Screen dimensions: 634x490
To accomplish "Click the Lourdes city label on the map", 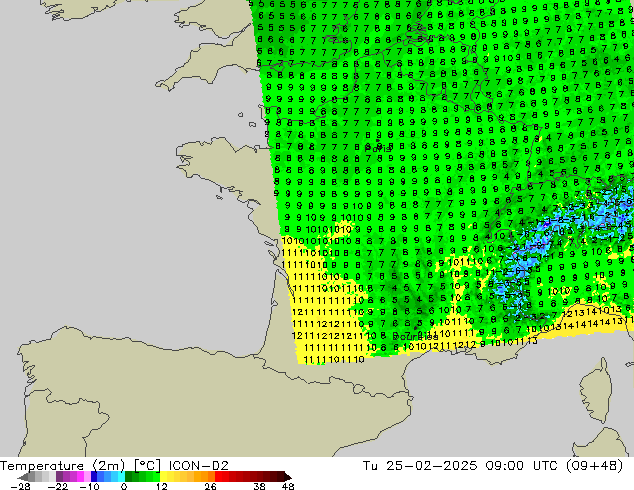I will (415, 337).
